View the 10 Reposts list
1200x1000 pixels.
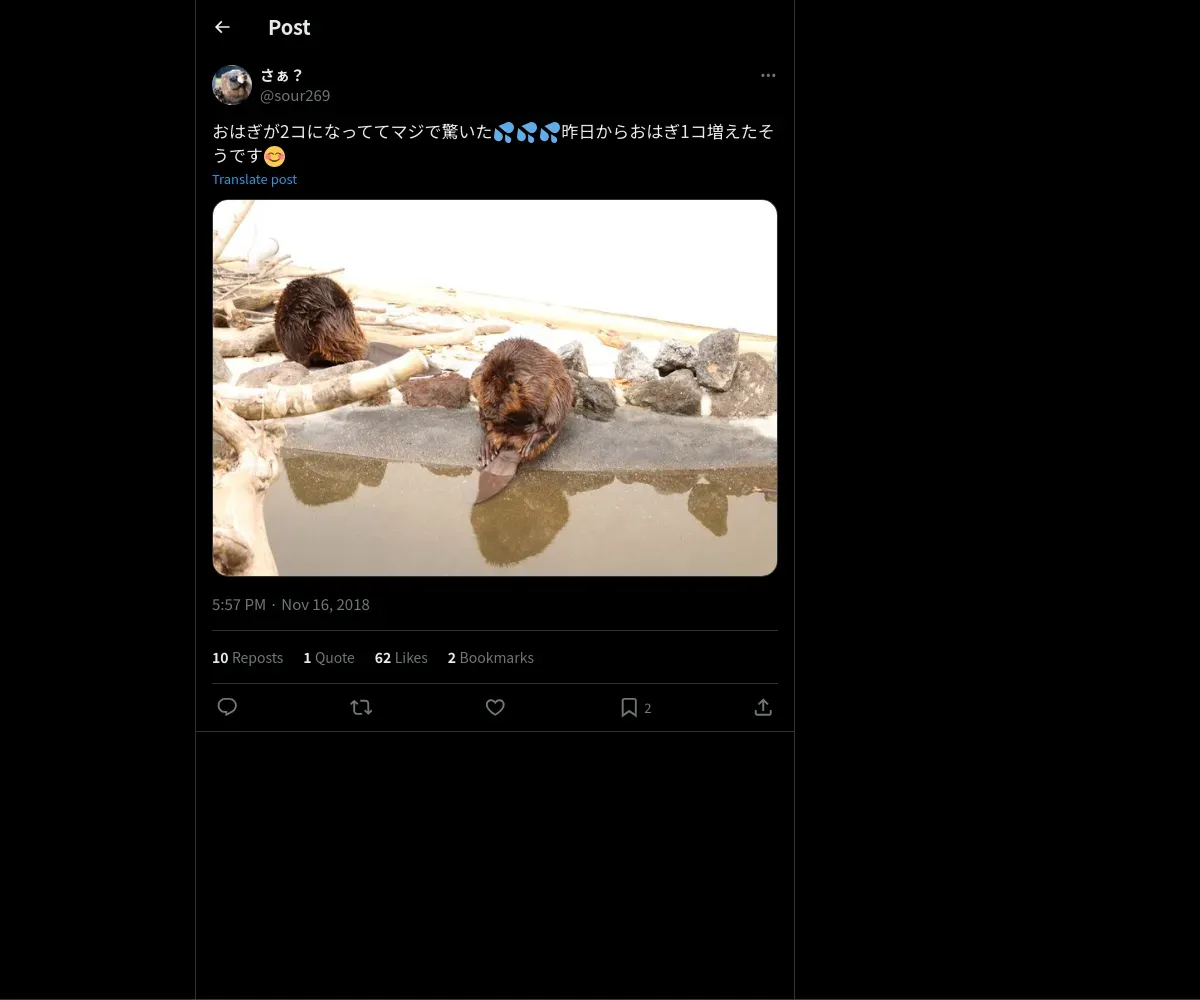(247, 657)
